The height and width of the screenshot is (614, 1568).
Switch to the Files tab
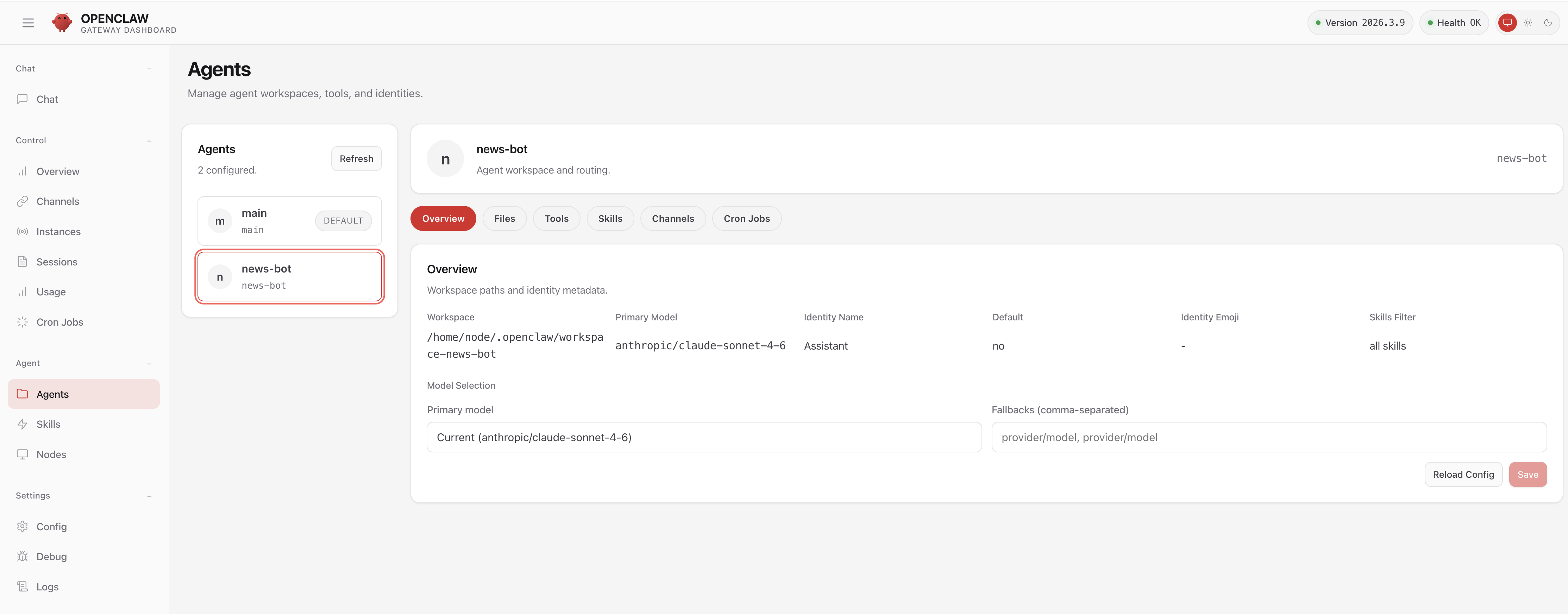[504, 219]
